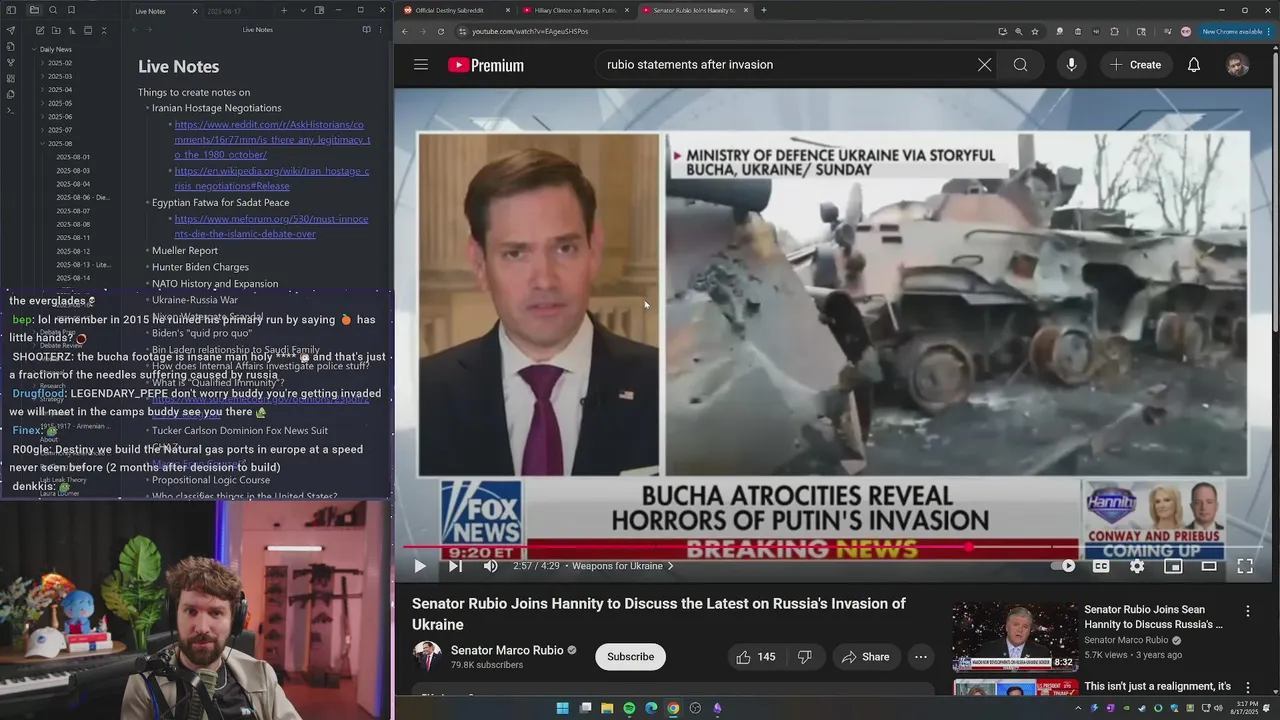Seek on the video progress bar
The width and height of the screenshot is (1280, 720).
(833, 547)
